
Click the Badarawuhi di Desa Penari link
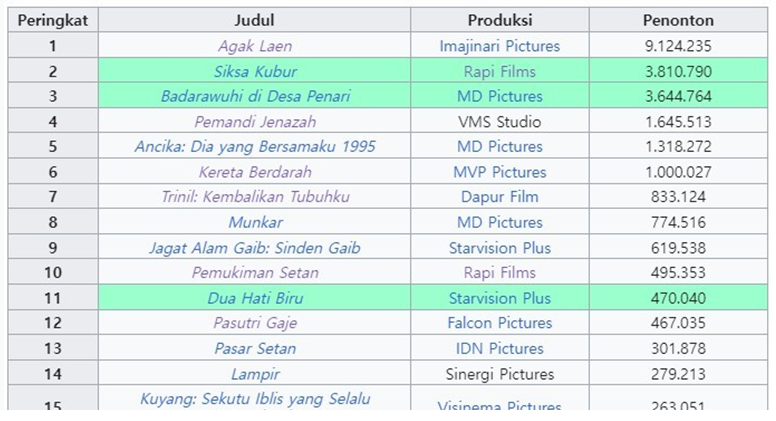[255, 96]
